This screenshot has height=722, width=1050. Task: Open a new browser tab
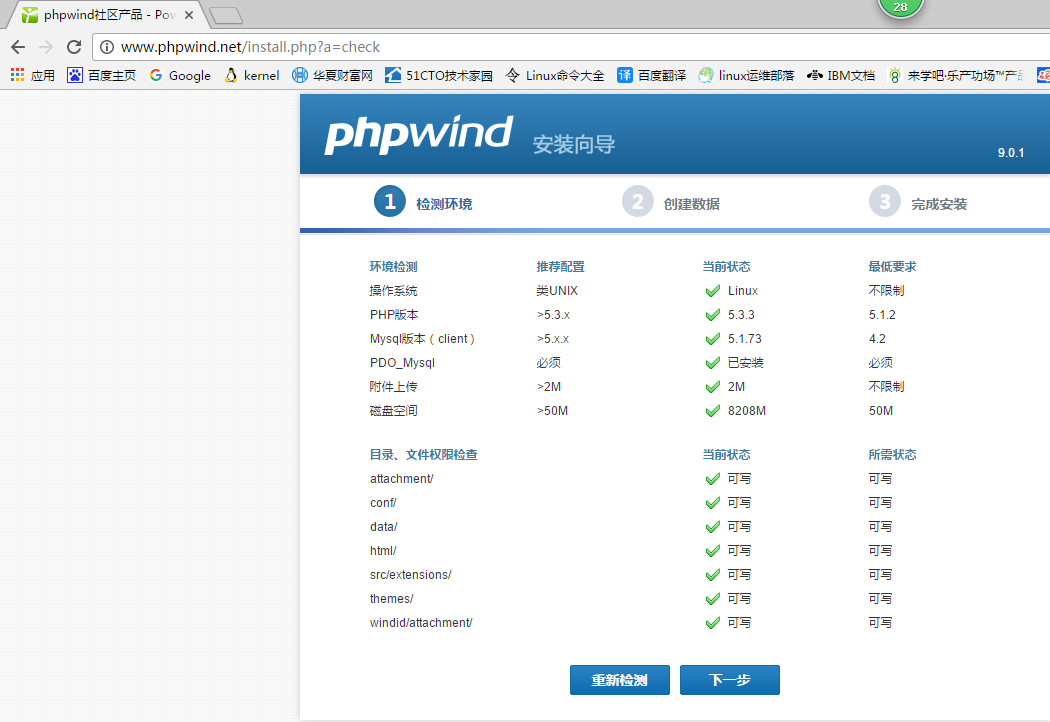(x=226, y=15)
